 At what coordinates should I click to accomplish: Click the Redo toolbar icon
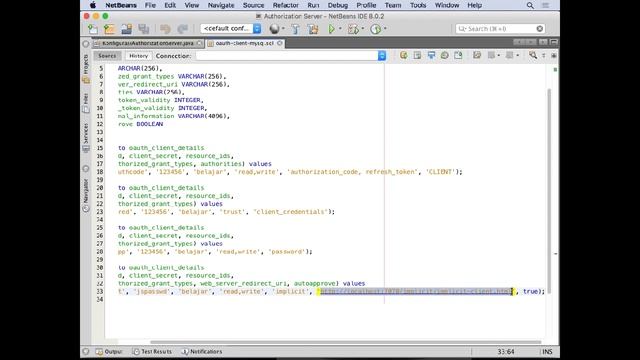click(x=182, y=29)
